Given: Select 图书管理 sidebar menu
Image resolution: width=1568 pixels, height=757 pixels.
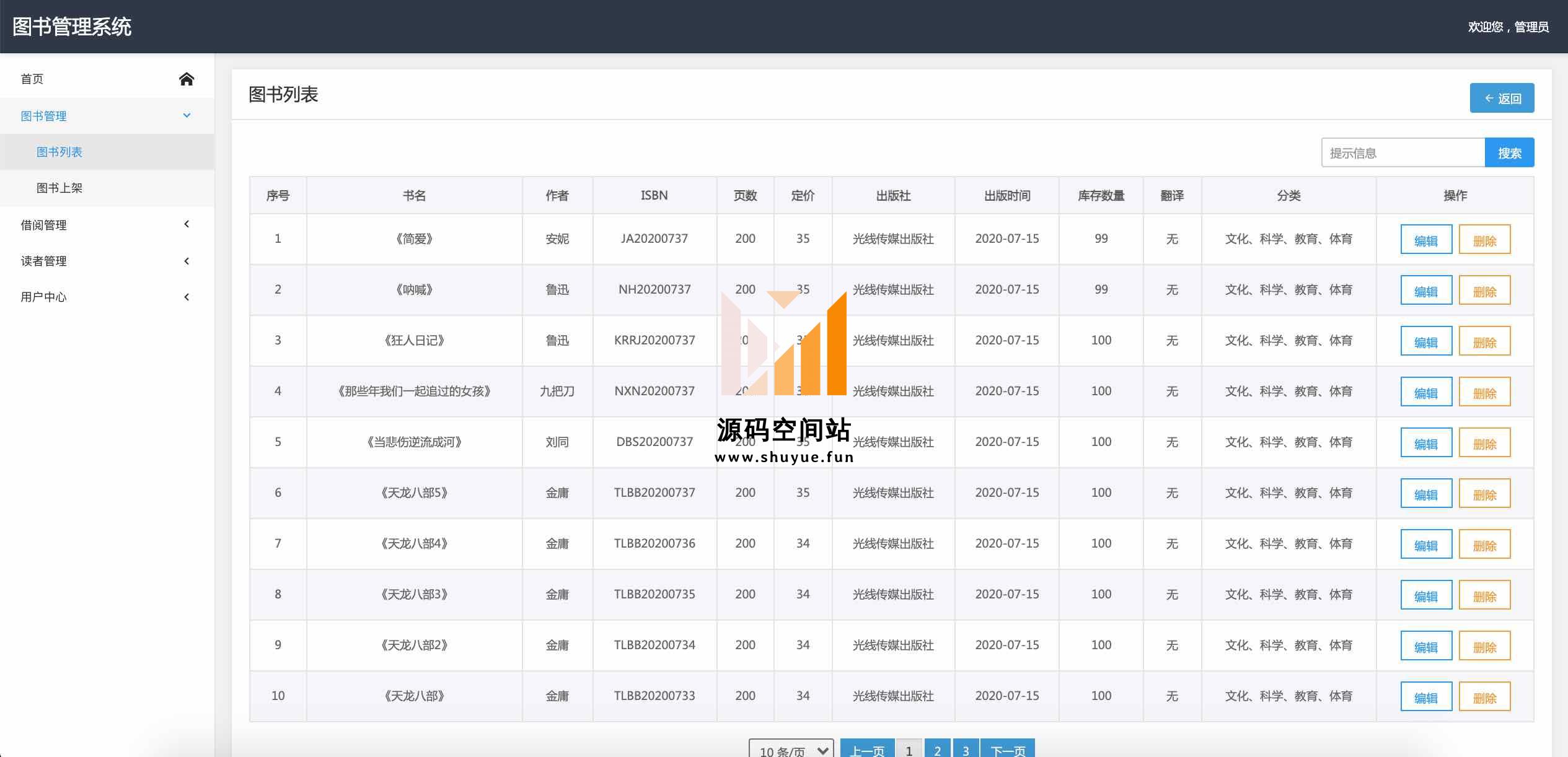Looking at the screenshot, I should point(107,116).
